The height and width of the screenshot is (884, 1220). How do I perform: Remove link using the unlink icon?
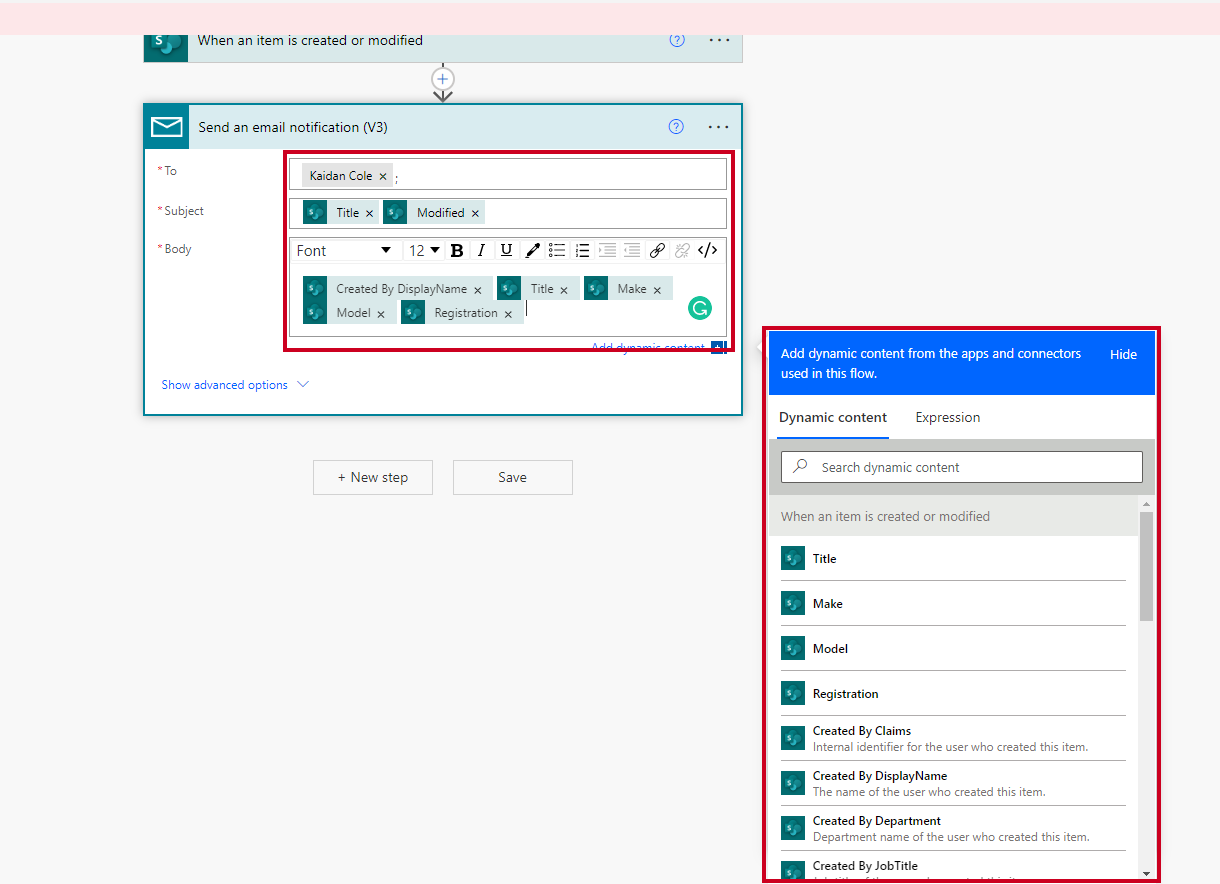[682, 250]
